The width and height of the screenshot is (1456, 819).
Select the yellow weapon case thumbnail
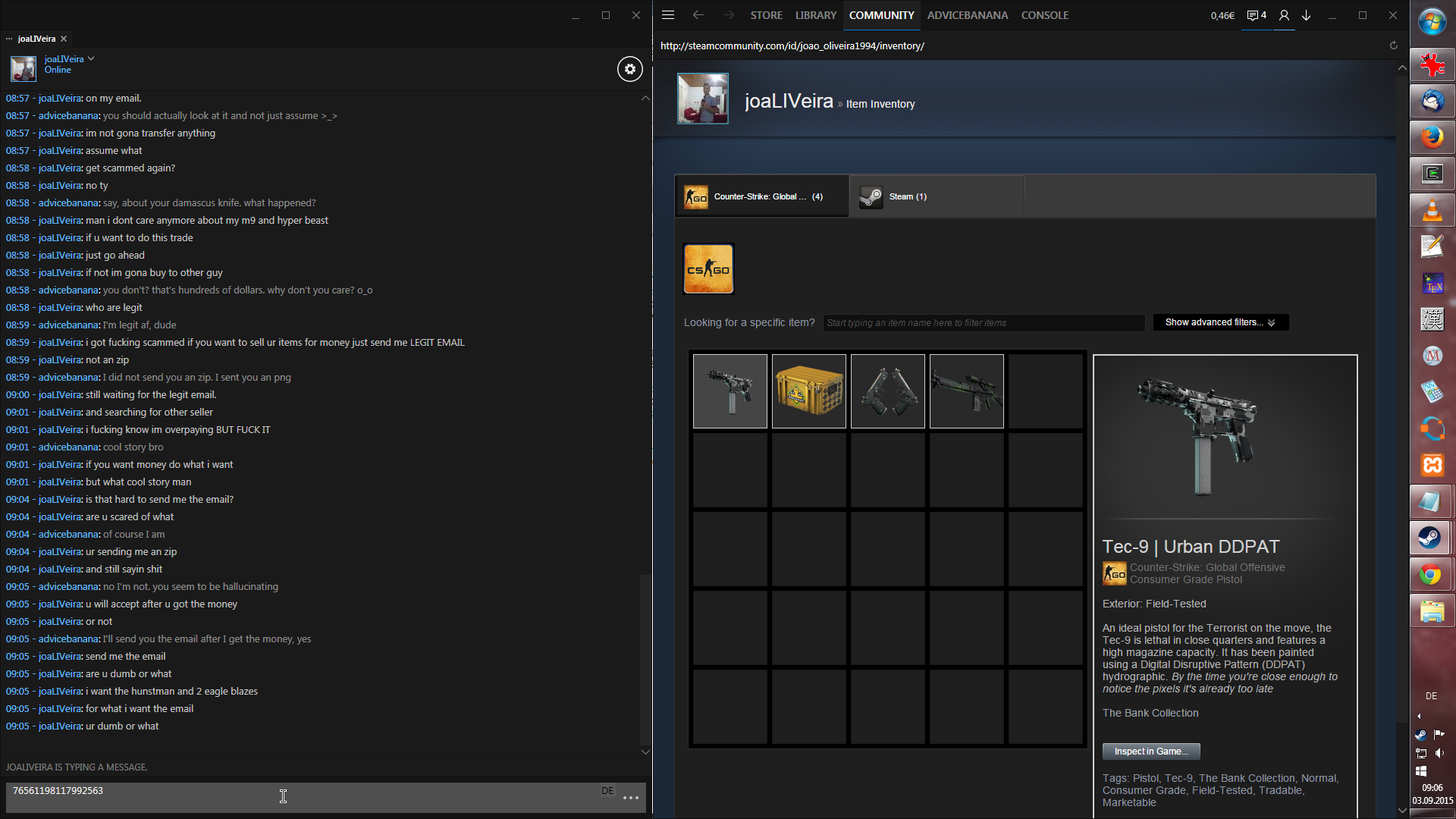coord(808,391)
